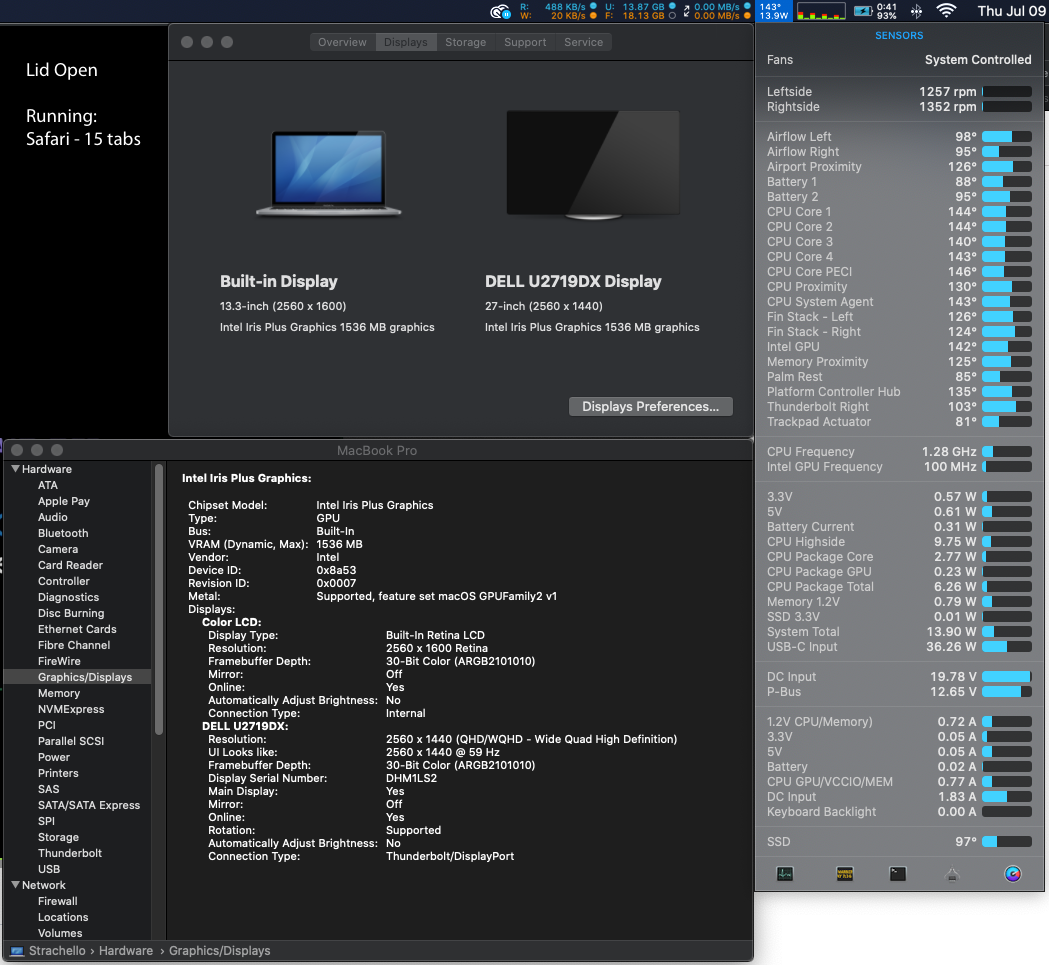Collapse the Network section in sidebar
Image resolution: width=1049 pixels, height=965 pixels.
coord(15,885)
